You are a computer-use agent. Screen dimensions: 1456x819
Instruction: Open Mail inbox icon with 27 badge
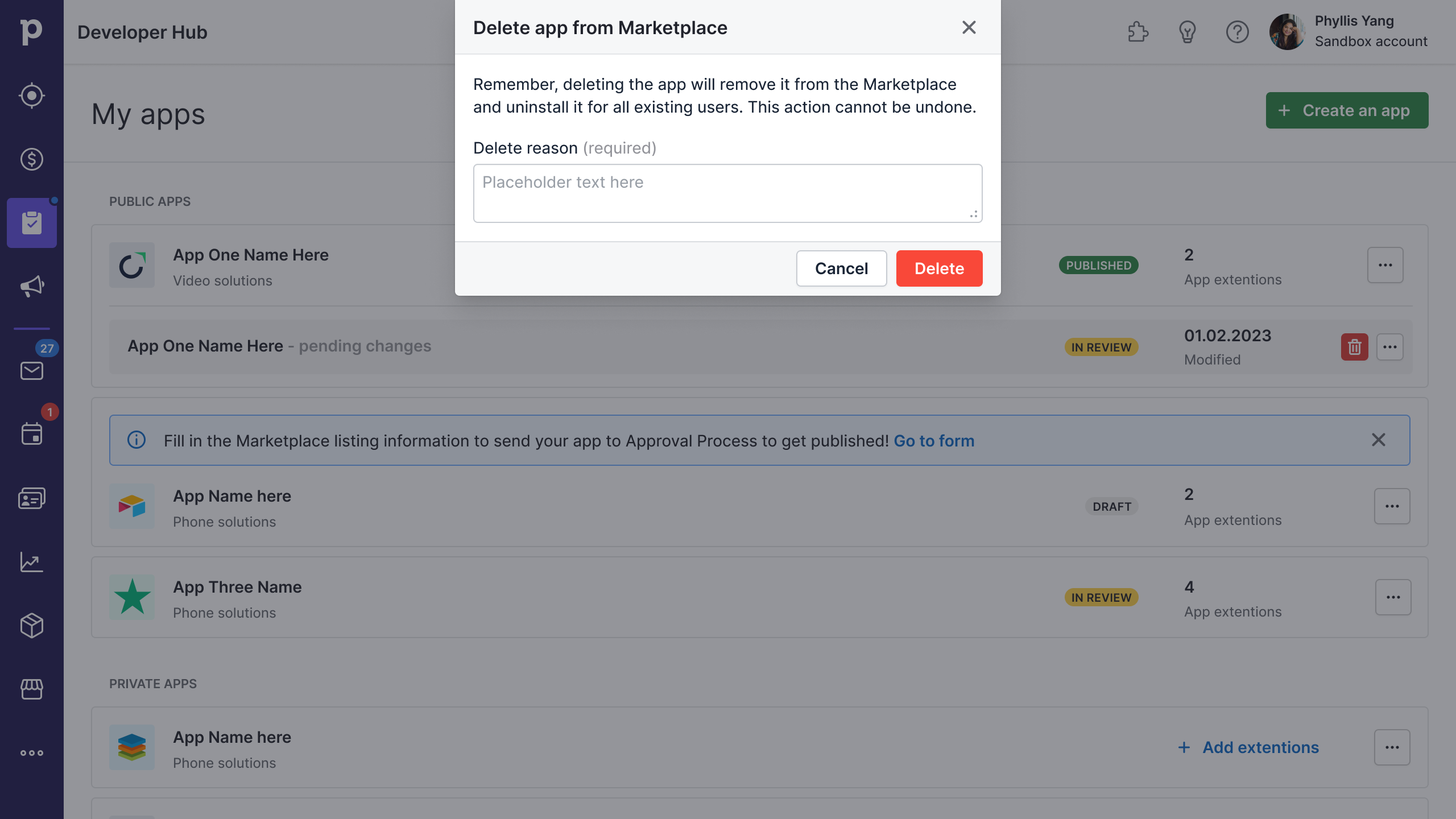(32, 370)
